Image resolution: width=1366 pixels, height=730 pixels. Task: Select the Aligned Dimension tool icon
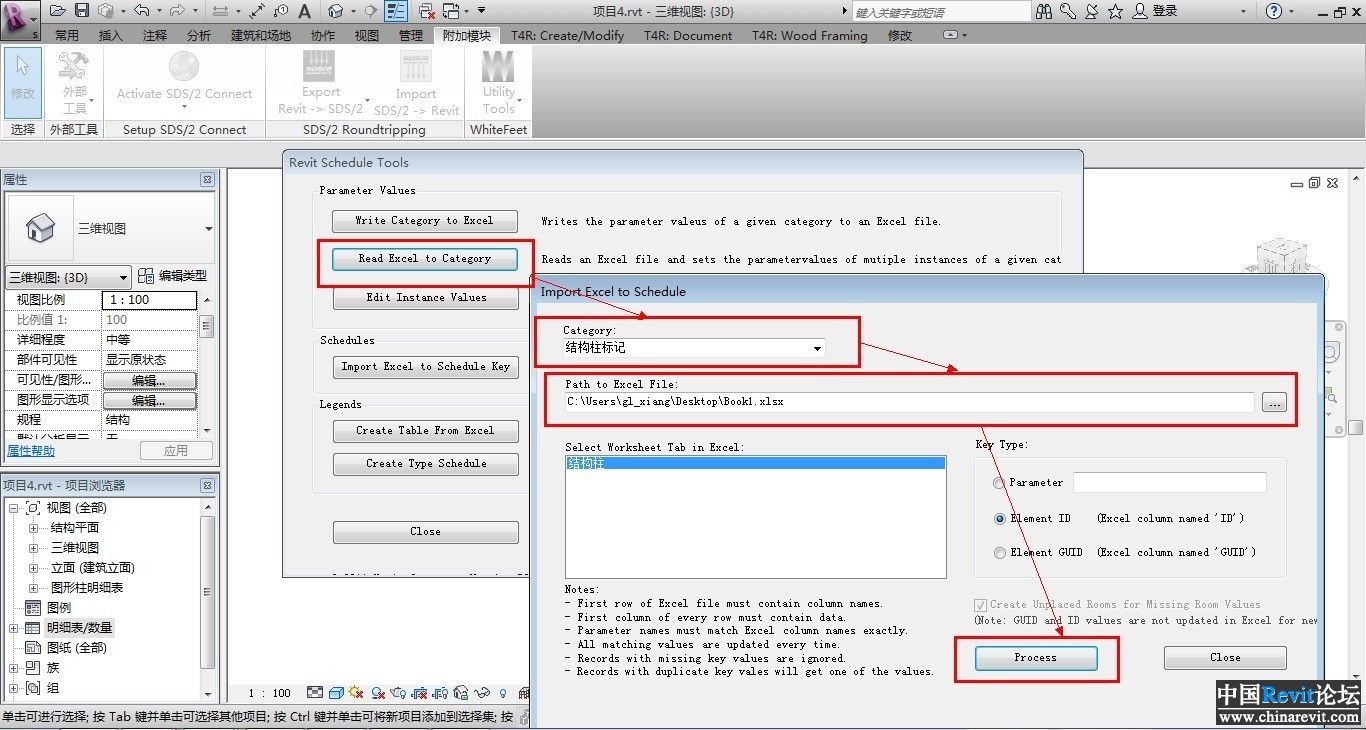(257, 11)
